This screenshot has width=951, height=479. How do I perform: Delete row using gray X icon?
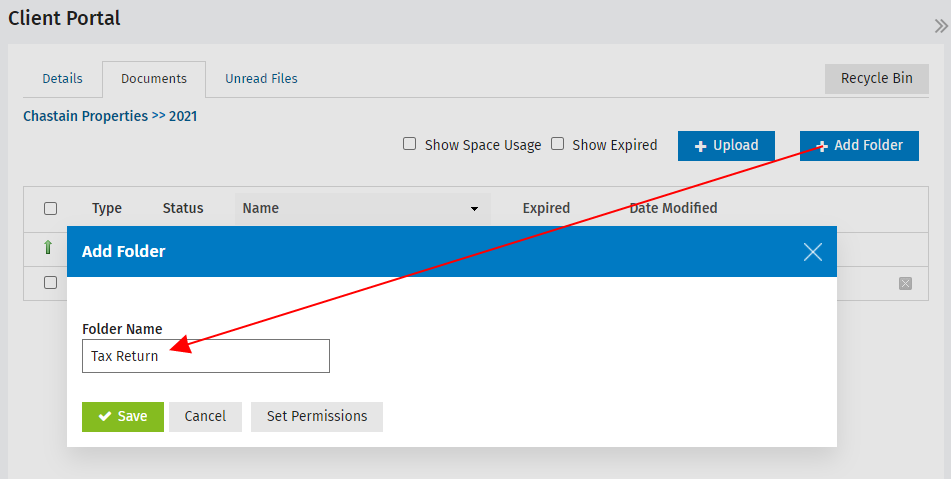click(x=905, y=283)
